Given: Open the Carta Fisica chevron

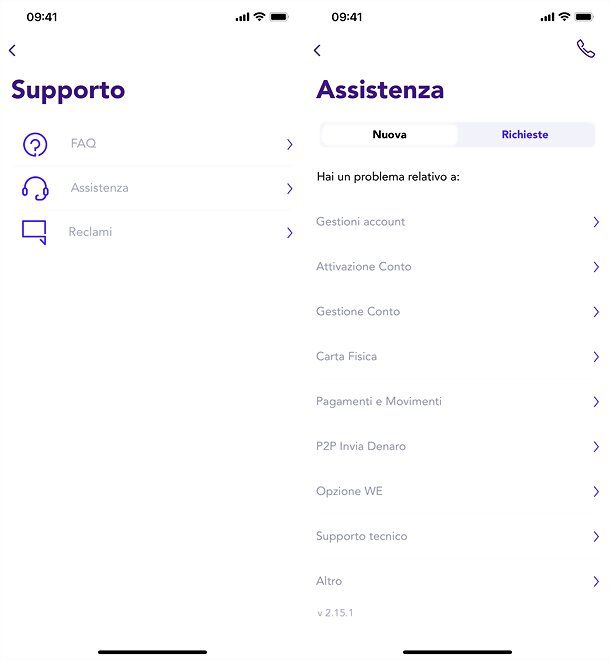Looking at the screenshot, I should point(595,357).
